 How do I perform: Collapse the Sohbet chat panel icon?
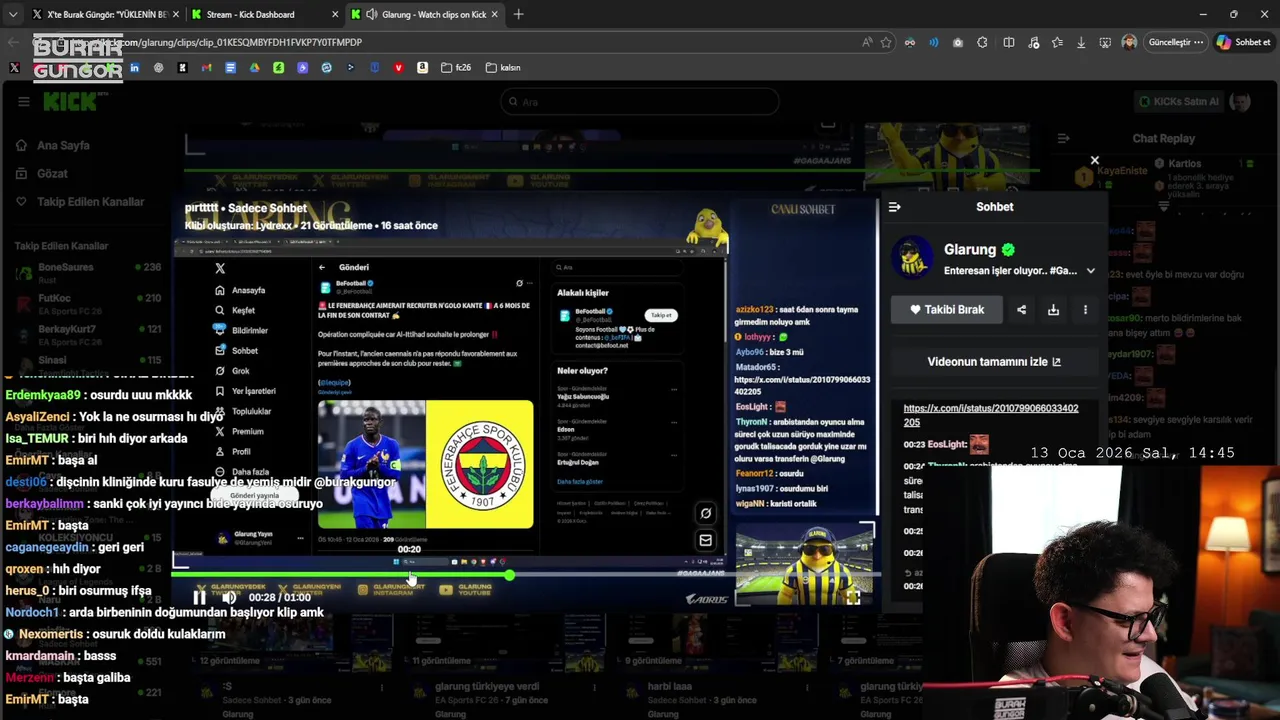pyautogui.click(x=894, y=207)
